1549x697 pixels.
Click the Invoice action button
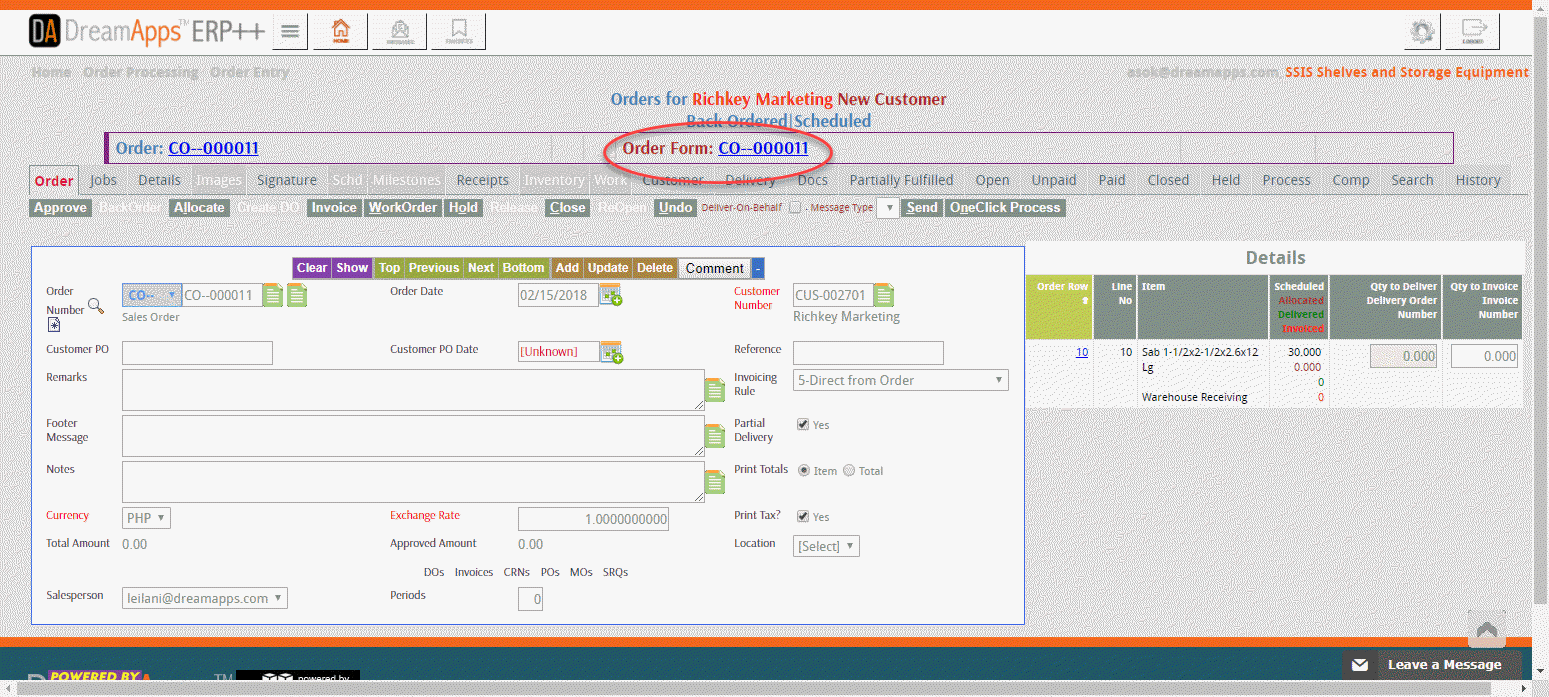point(334,208)
